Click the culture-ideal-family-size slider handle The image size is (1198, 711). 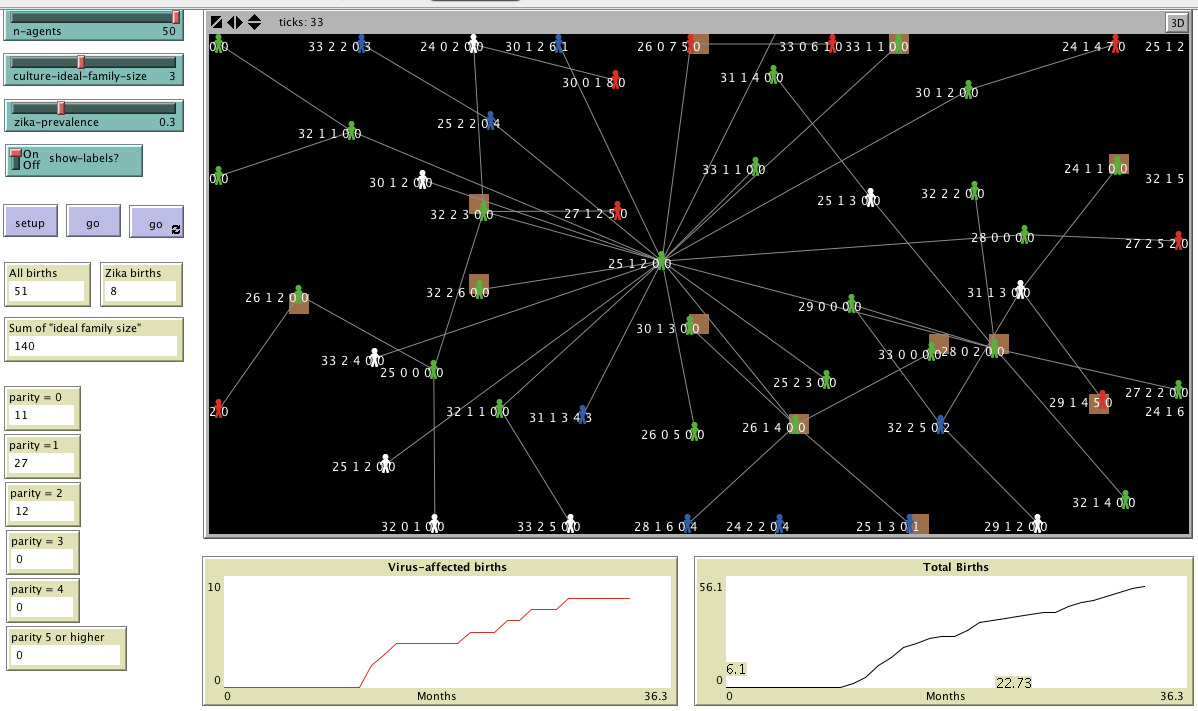[82, 62]
